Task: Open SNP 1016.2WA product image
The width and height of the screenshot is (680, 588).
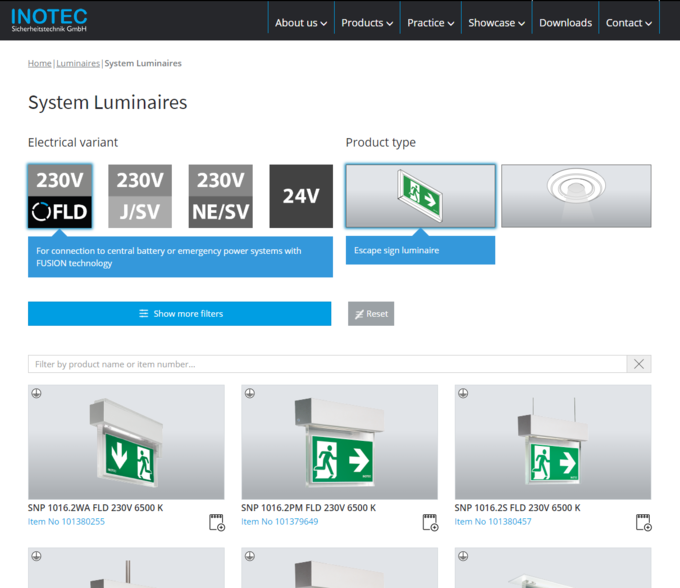Action: 126,442
